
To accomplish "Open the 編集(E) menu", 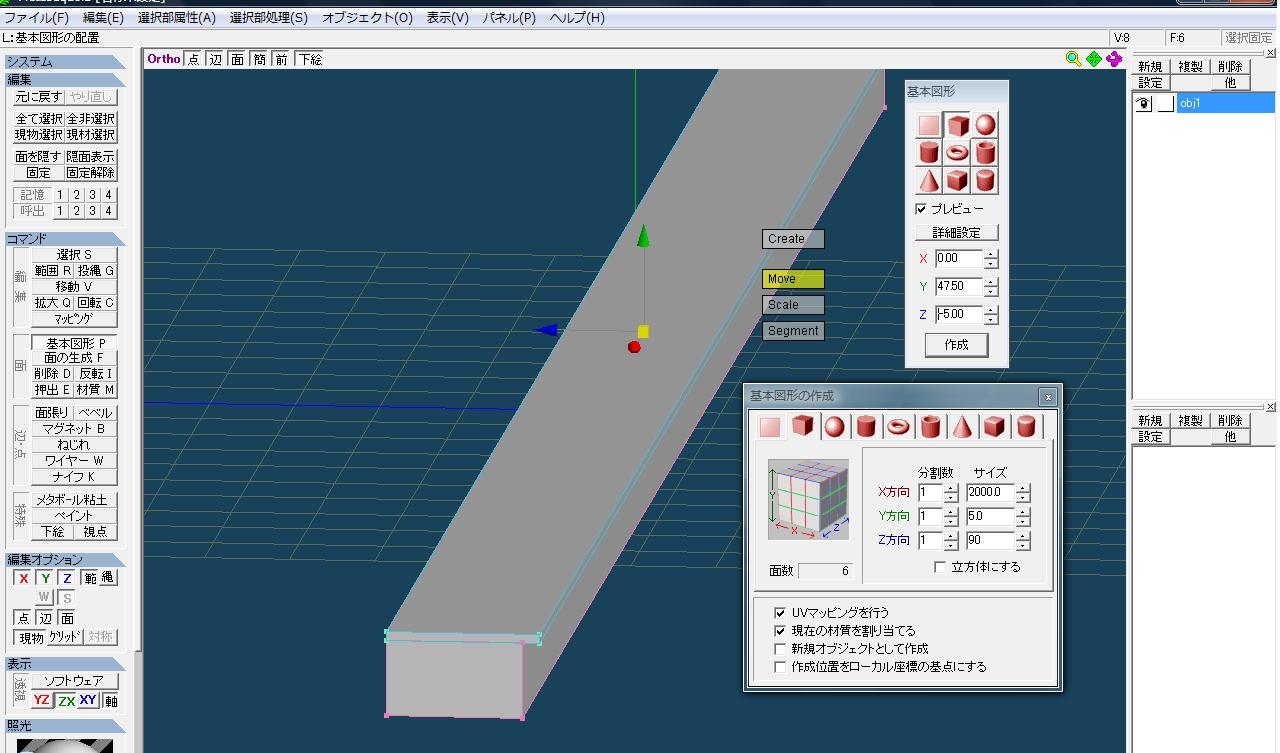I will (104, 18).
